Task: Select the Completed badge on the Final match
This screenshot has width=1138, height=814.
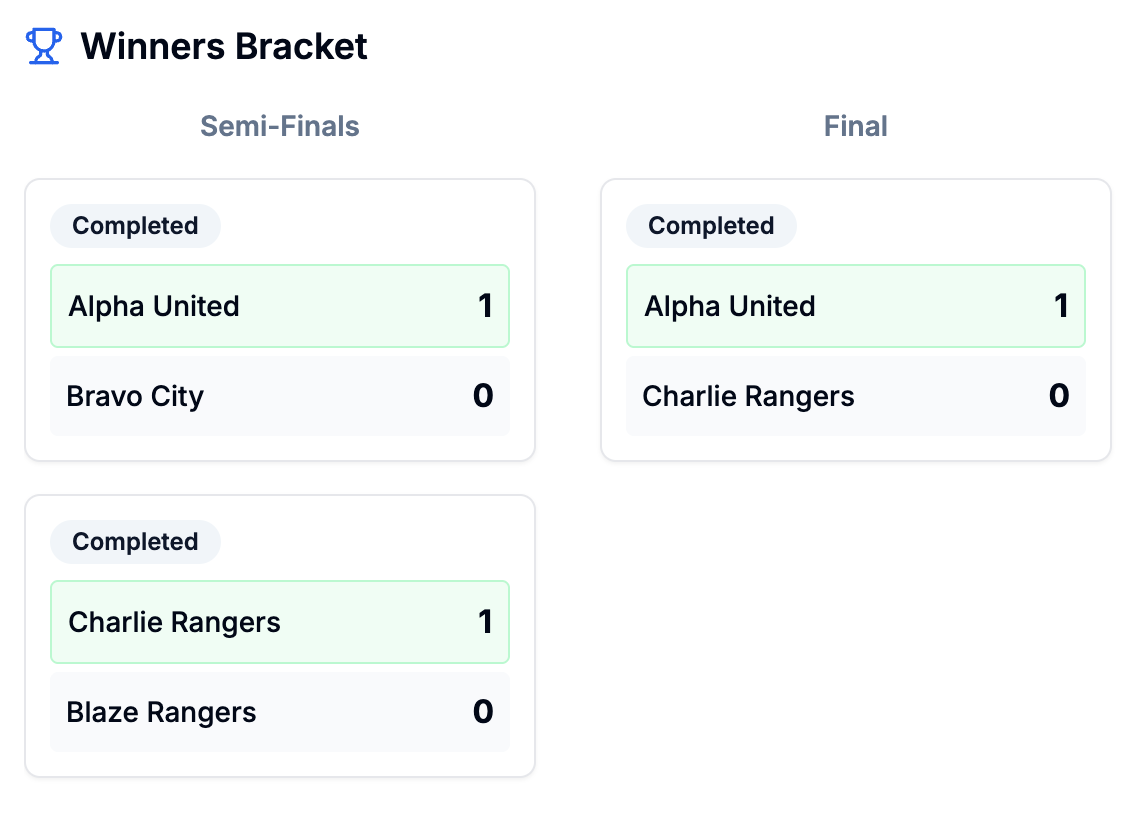Action: [711, 226]
